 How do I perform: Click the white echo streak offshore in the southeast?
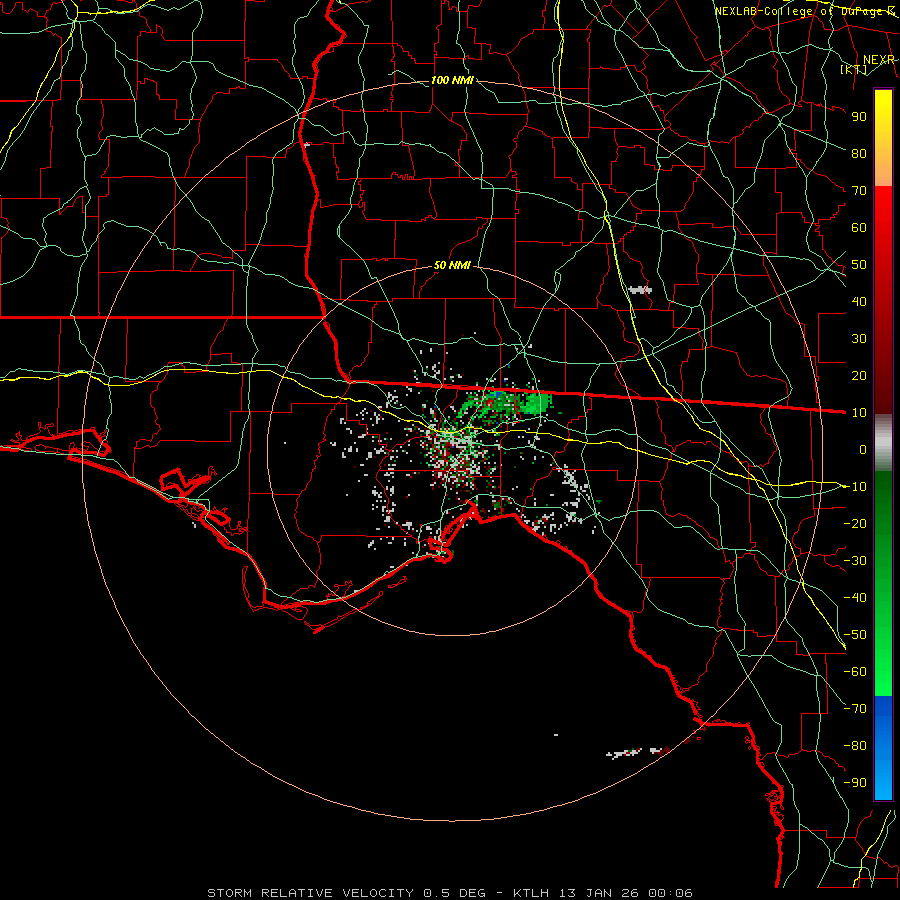[x=626, y=752]
